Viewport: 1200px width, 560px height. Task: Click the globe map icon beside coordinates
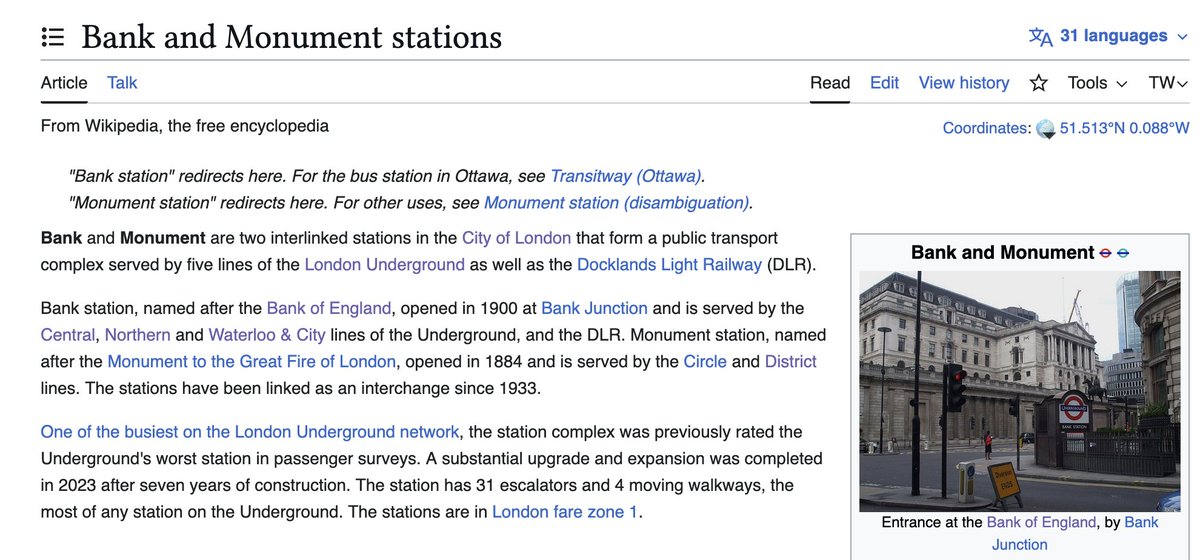pyautogui.click(x=1046, y=129)
